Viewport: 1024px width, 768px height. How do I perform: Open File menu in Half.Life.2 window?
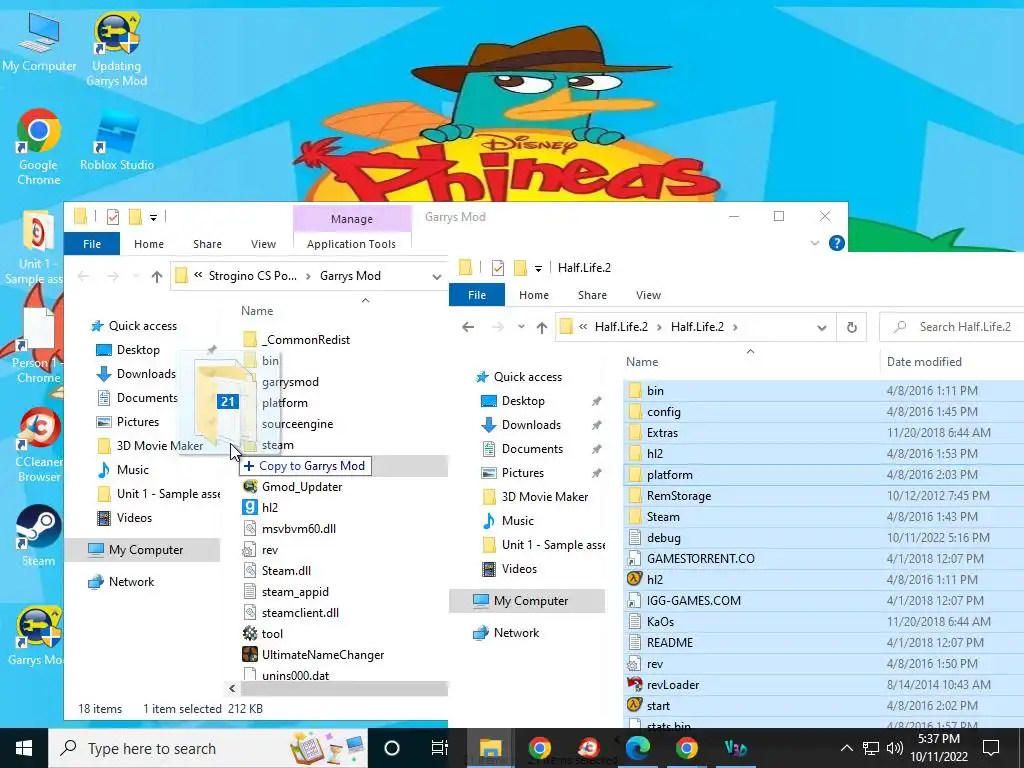click(477, 295)
